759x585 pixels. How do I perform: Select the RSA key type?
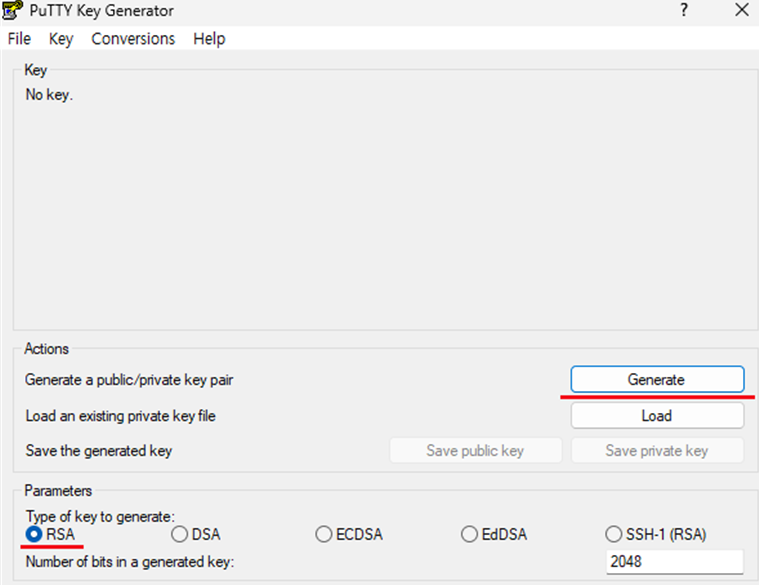(50, 534)
